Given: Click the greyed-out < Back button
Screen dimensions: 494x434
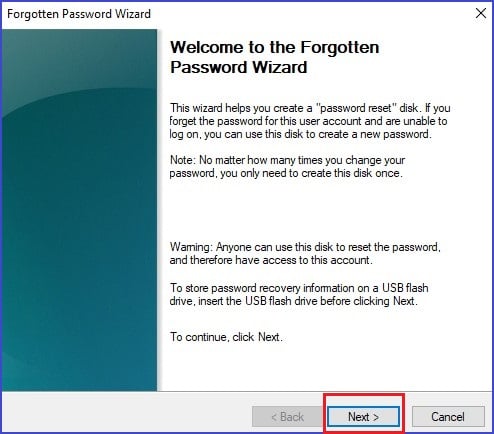Looking at the screenshot, I should tap(287, 416).
